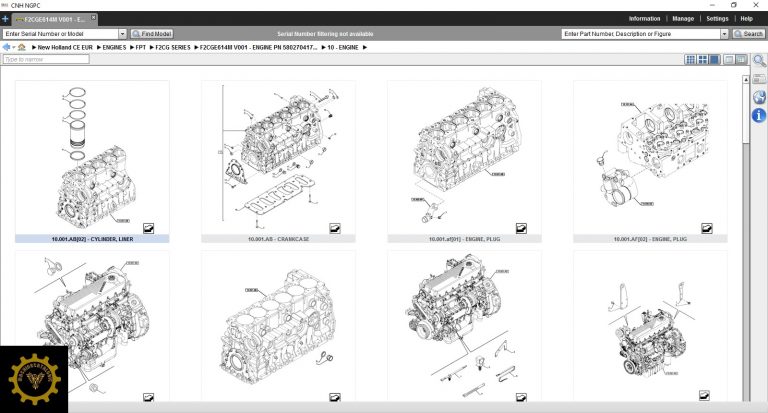Expand the arrow before F2CG SERIES breadcrumb

coord(152,48)
